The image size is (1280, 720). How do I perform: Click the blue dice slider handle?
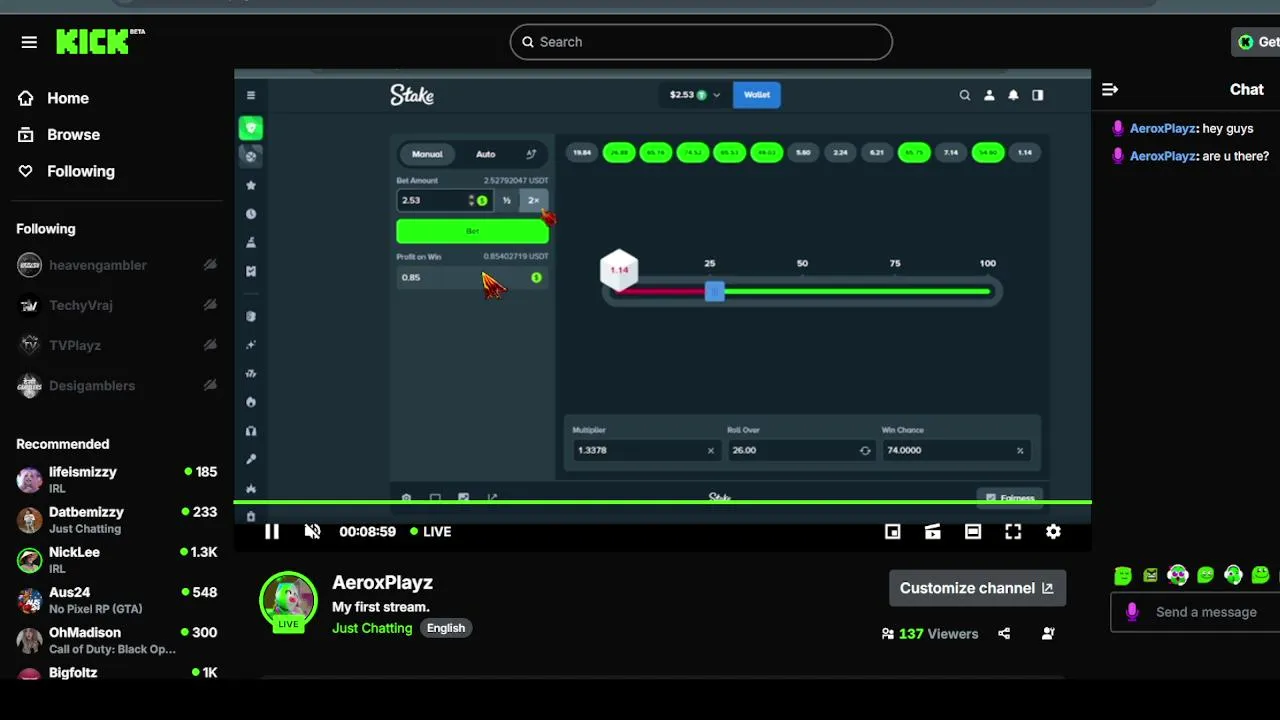pyautogui.click(x=714, y=291)
